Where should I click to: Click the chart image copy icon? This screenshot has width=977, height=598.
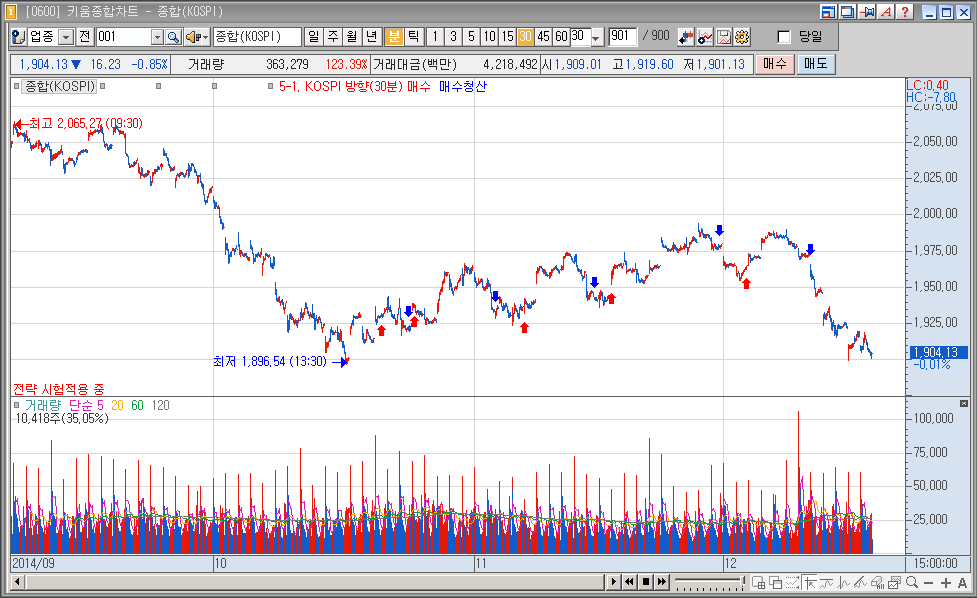point(894,583)
